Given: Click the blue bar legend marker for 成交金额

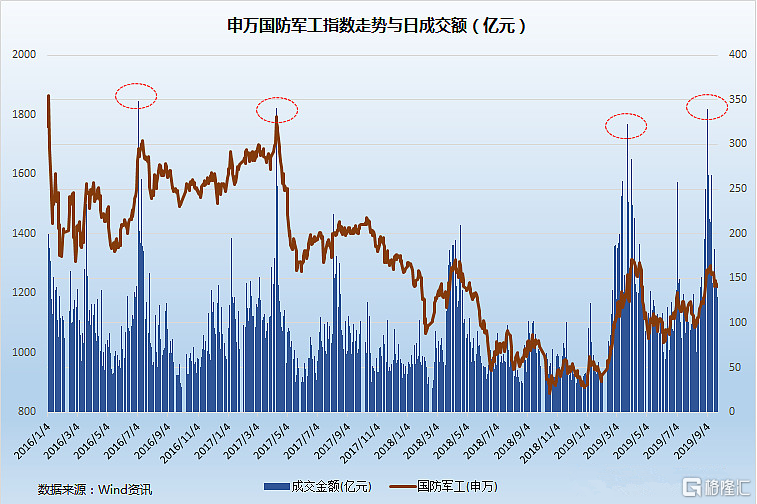Looking at the screenshot, I should (x=275, y=486).
